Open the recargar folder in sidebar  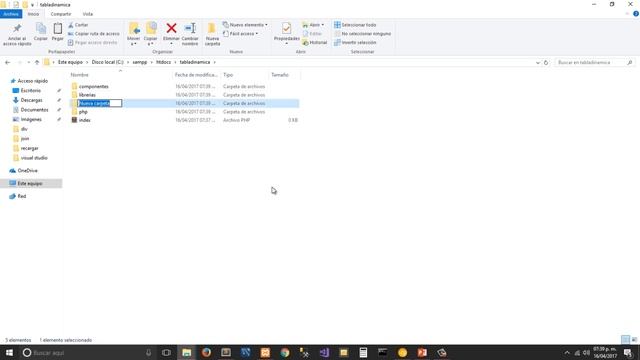[29, 148]
